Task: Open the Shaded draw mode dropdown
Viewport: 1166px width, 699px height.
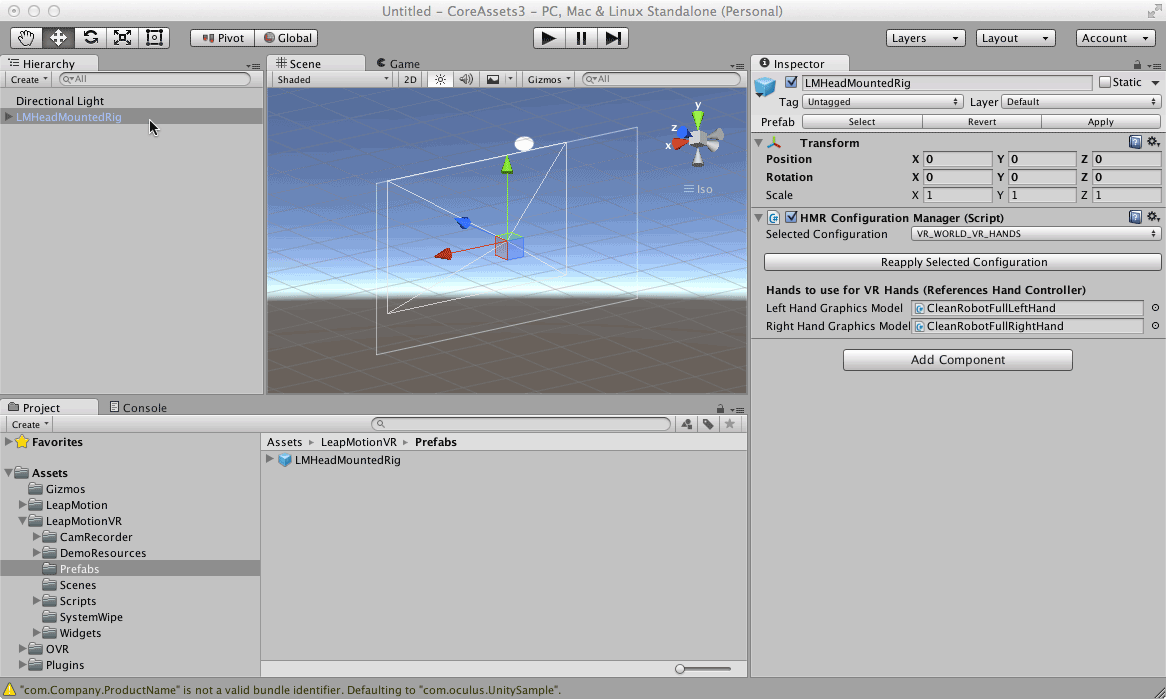Action: tap(332, 80)
